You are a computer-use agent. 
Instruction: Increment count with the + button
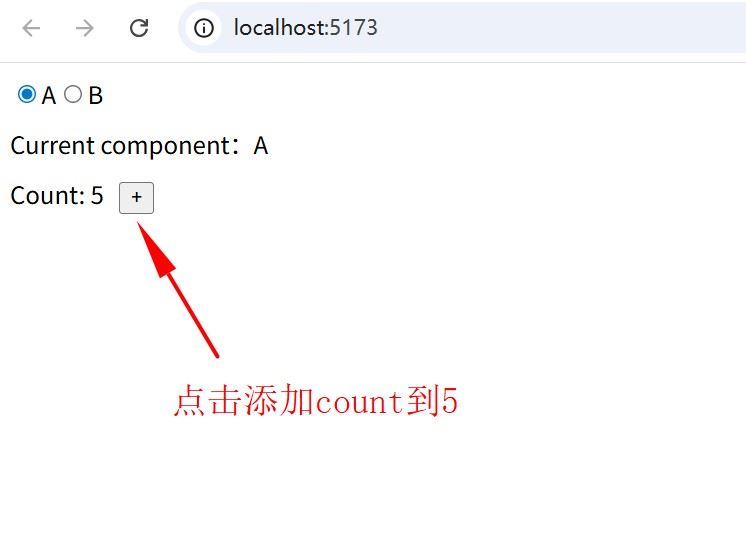[x=137, y=197]
